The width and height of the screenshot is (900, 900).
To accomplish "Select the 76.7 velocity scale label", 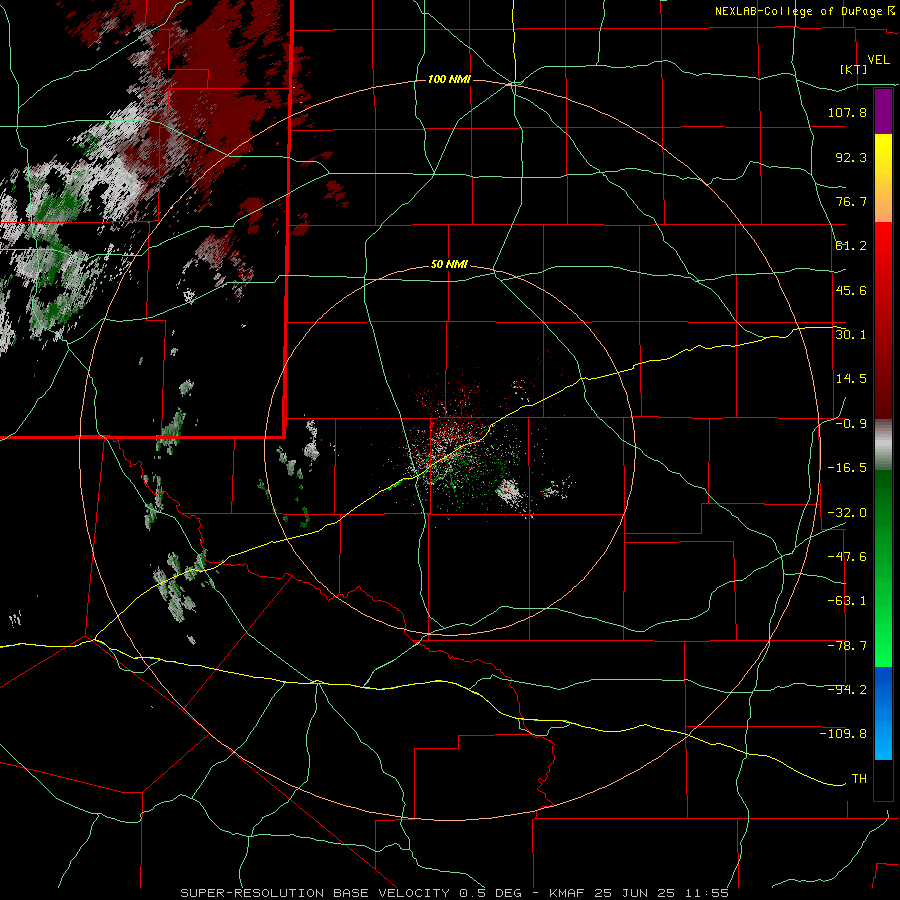I will 851,201.
